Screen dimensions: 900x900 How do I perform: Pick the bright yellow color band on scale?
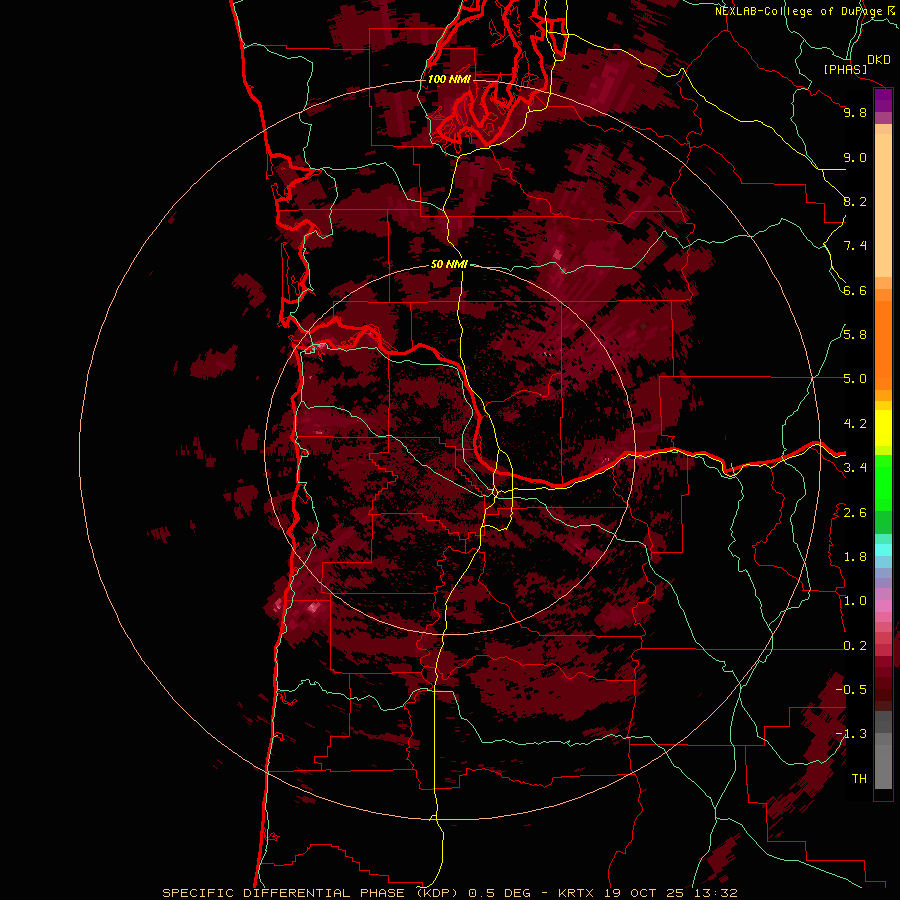(x=883, y=428)
